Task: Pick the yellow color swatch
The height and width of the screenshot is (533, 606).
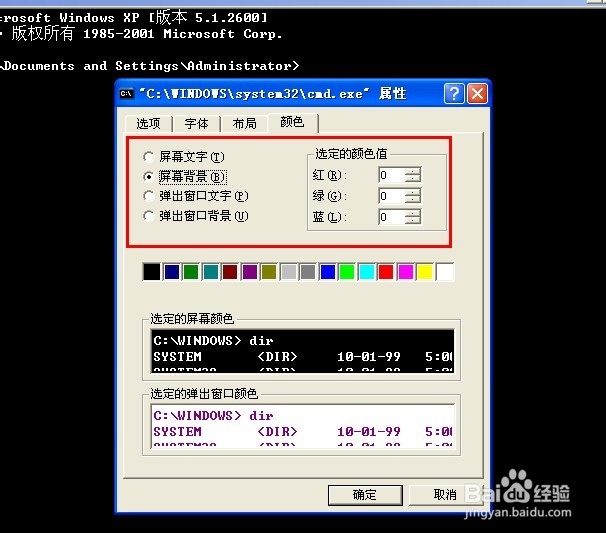Action: (x=425, y=272)
